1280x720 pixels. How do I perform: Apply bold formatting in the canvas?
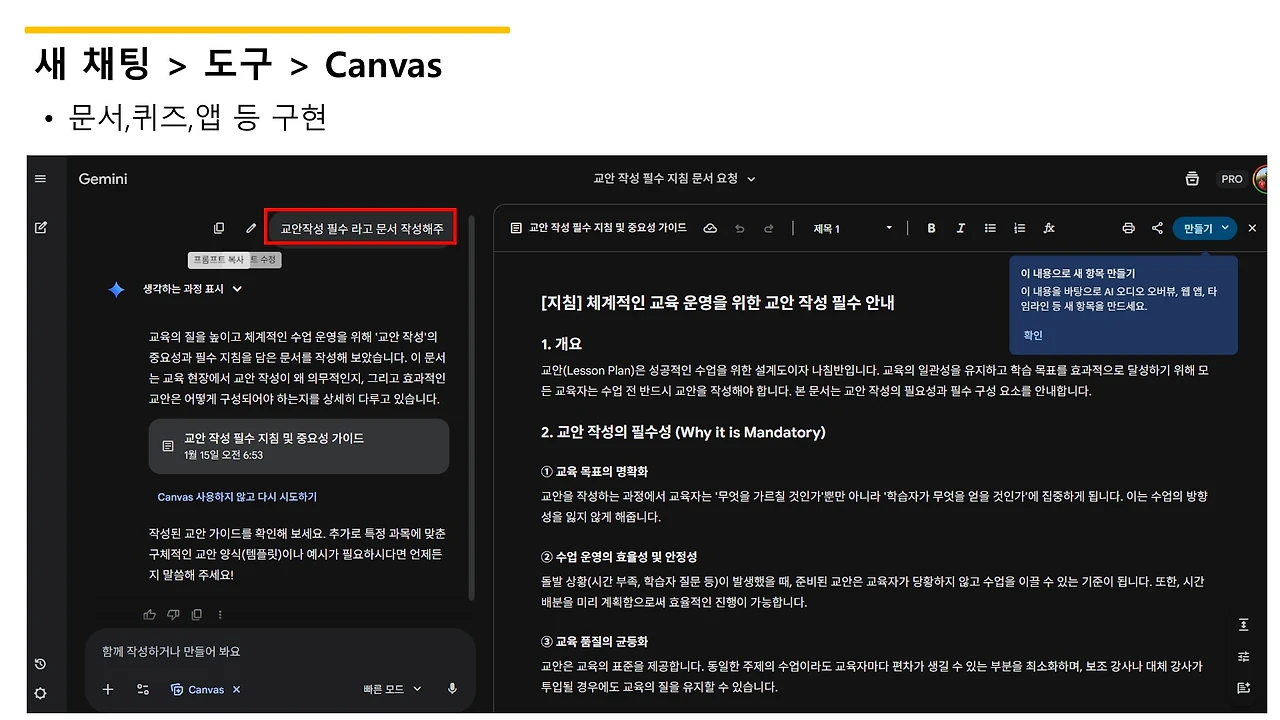pos(931,228)
